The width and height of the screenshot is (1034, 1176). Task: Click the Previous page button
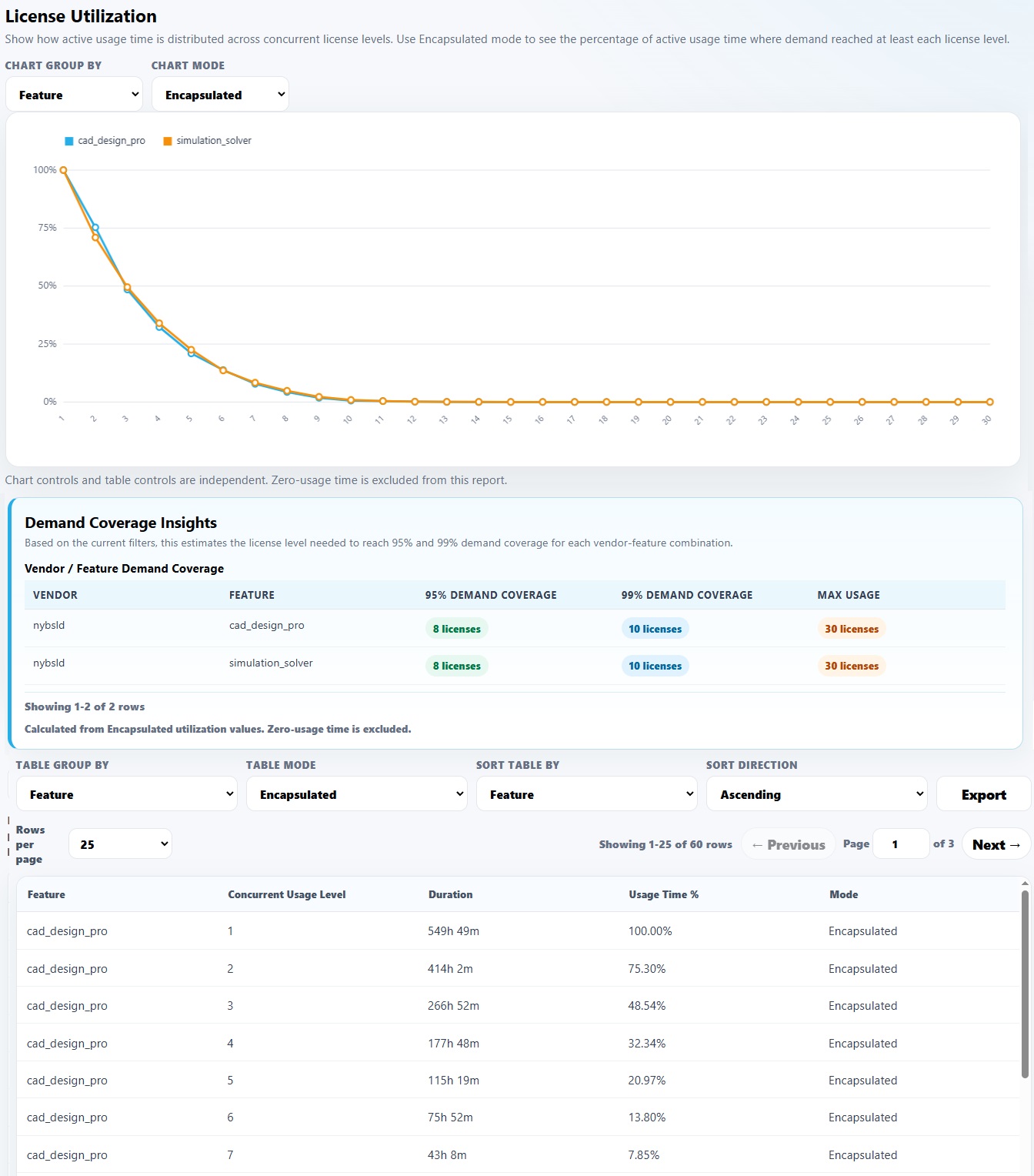click(789, 844)
